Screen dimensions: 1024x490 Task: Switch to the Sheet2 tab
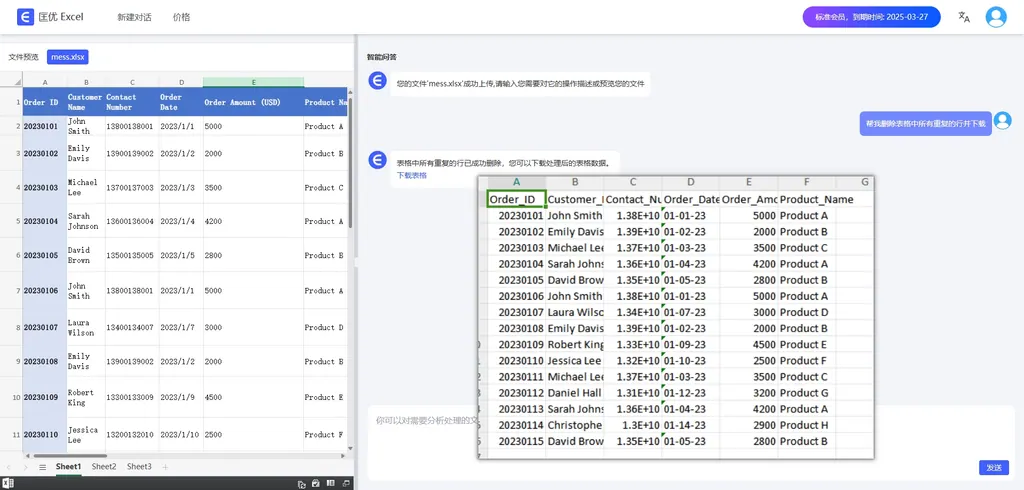click(x=104, y=467)
